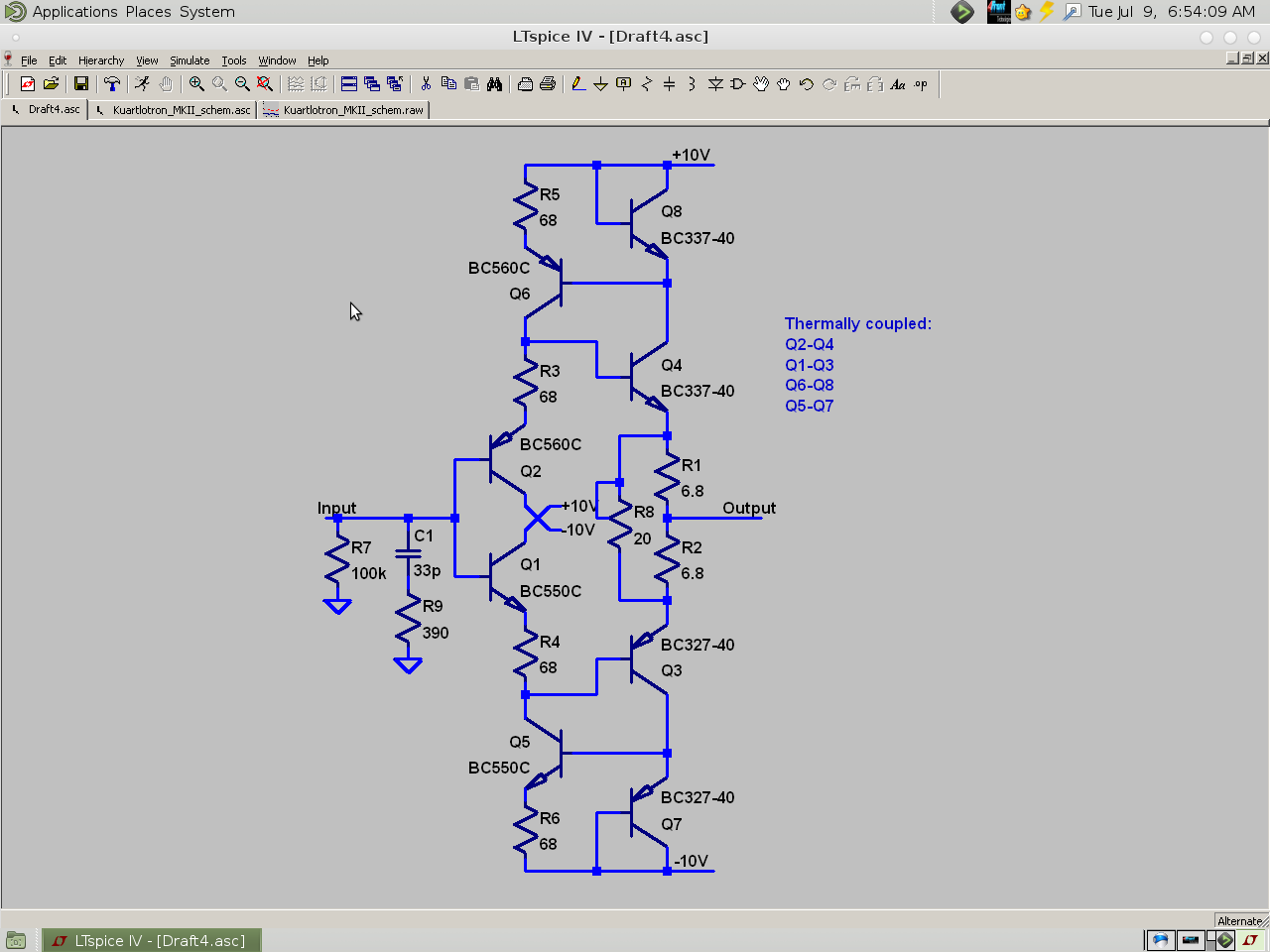Open the Control Panel hammer icon

(112, 84)
